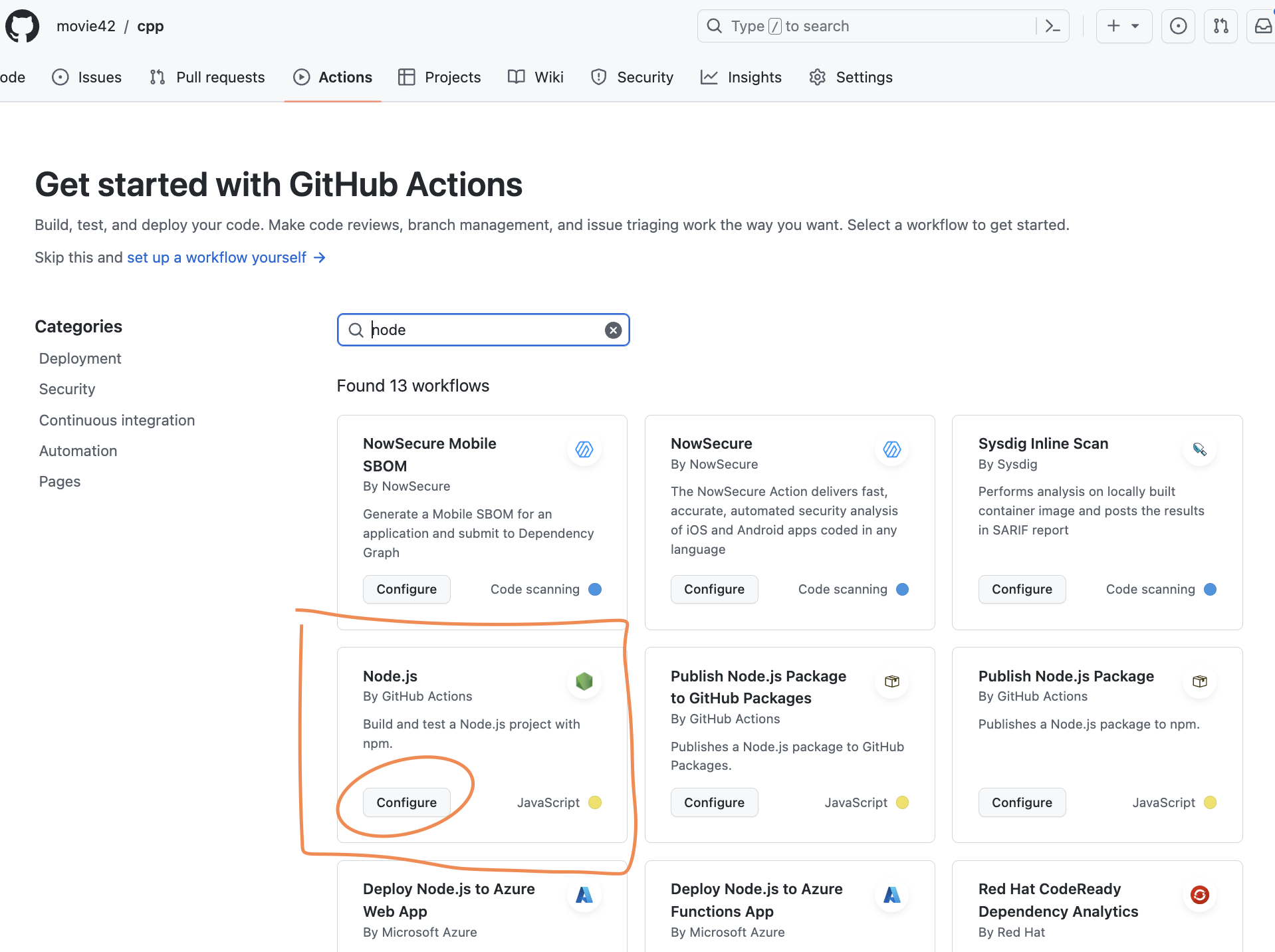The width and height of the screenshot is (1275, 952).
Task: Focus the header search bar
Action: click(x=883, y=26)
